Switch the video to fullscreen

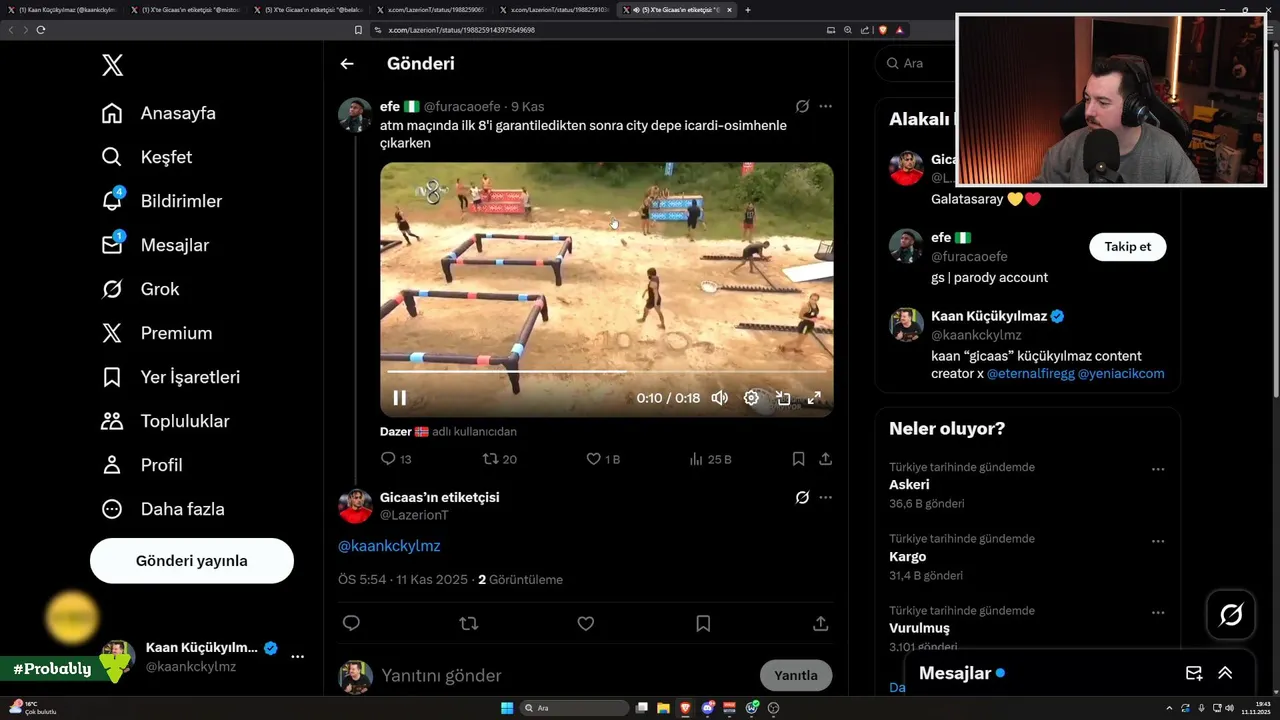click(814, 398)
